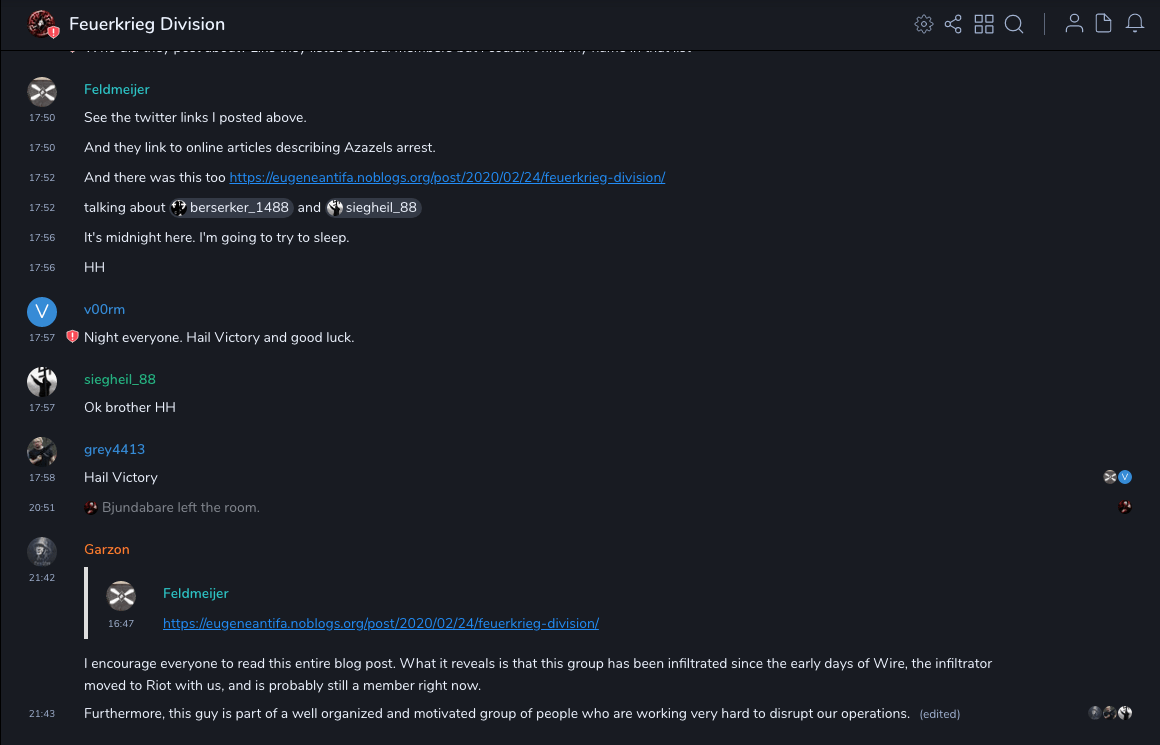
Task: Click the siegheil_88 mention pill
Action: [374, 208]
